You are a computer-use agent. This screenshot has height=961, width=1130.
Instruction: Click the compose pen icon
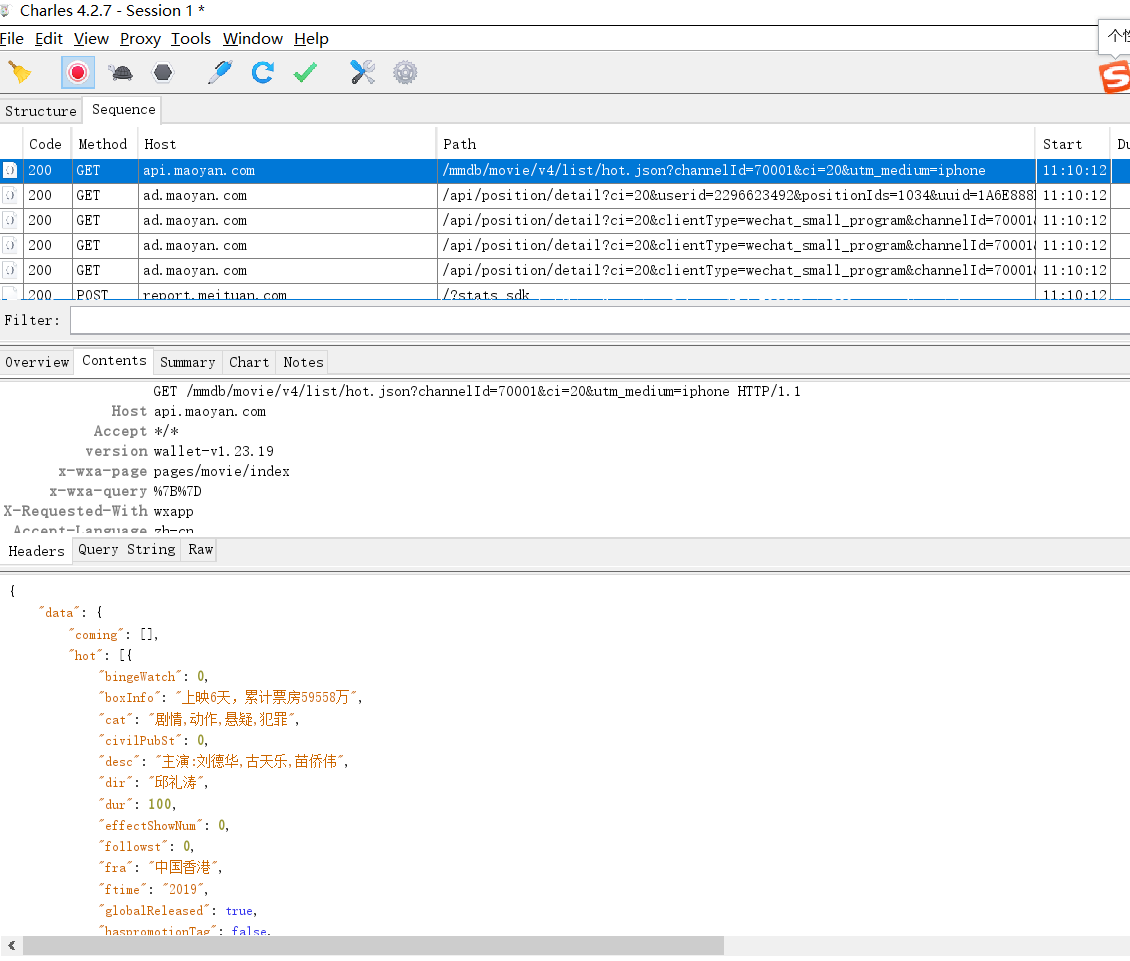point(219,72)
